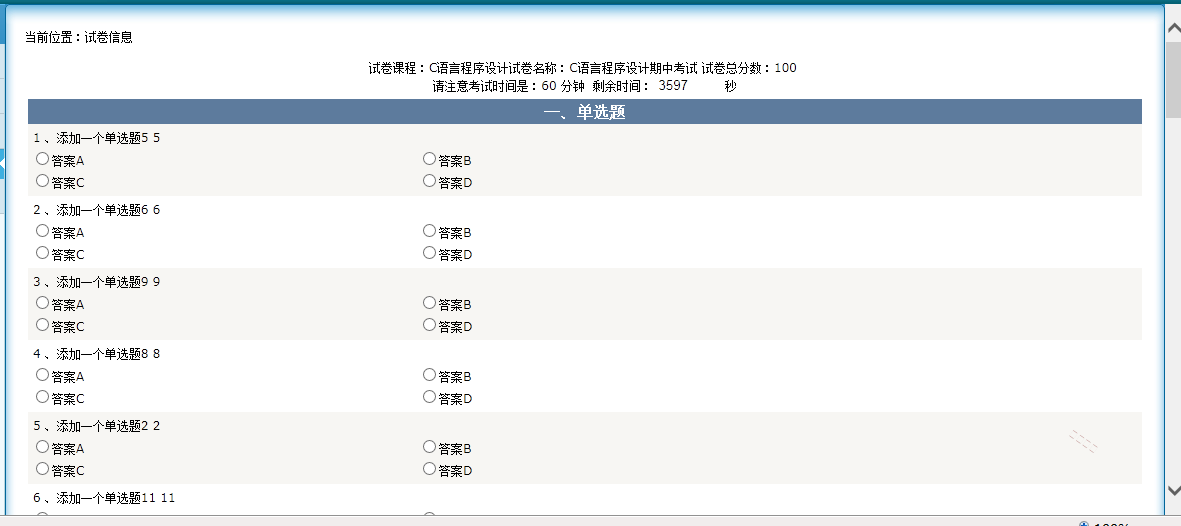This screenshot has width=1181, height=526.
Task: Choose 答案C for question 2
Action: [x=42, y=252]
